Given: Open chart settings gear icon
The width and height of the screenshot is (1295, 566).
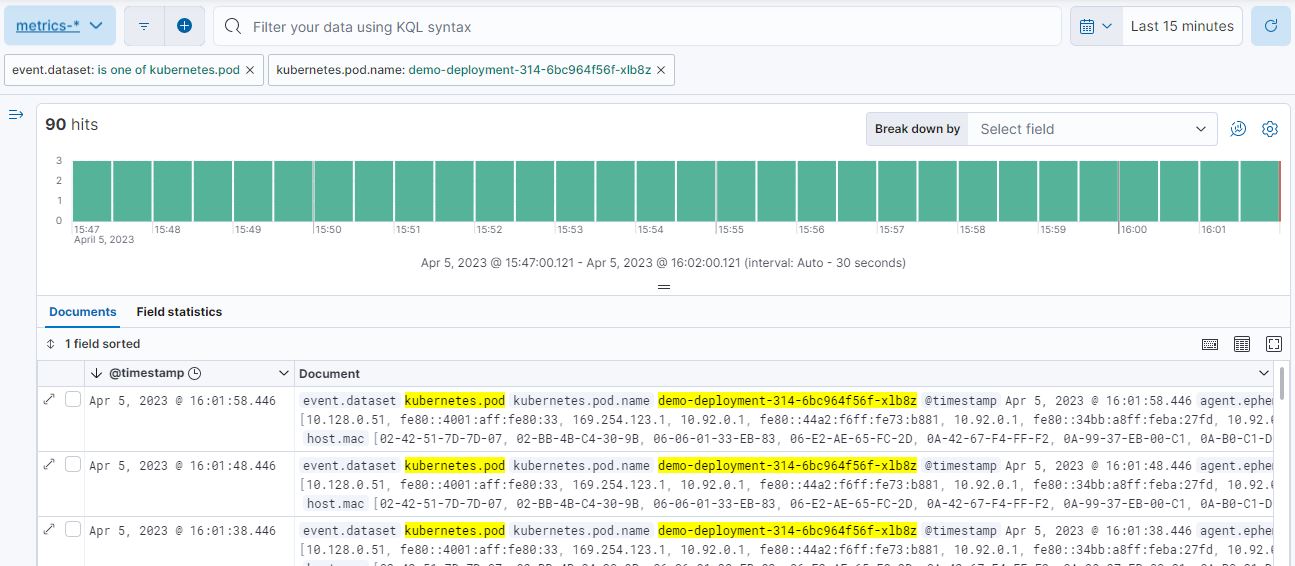Looking at the screenshot, I should pos(1270,129).
